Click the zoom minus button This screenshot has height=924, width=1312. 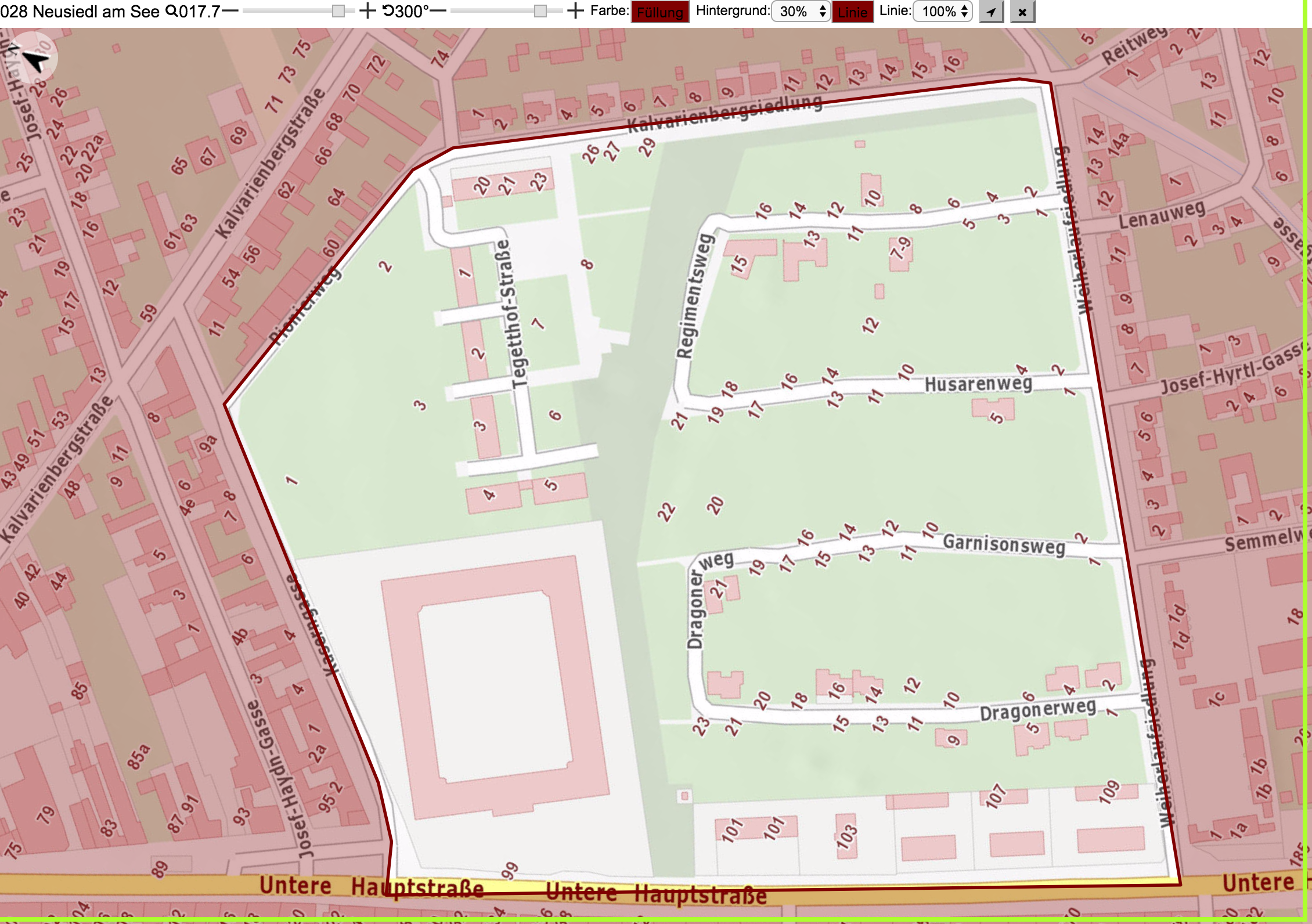tap(230, 11)
